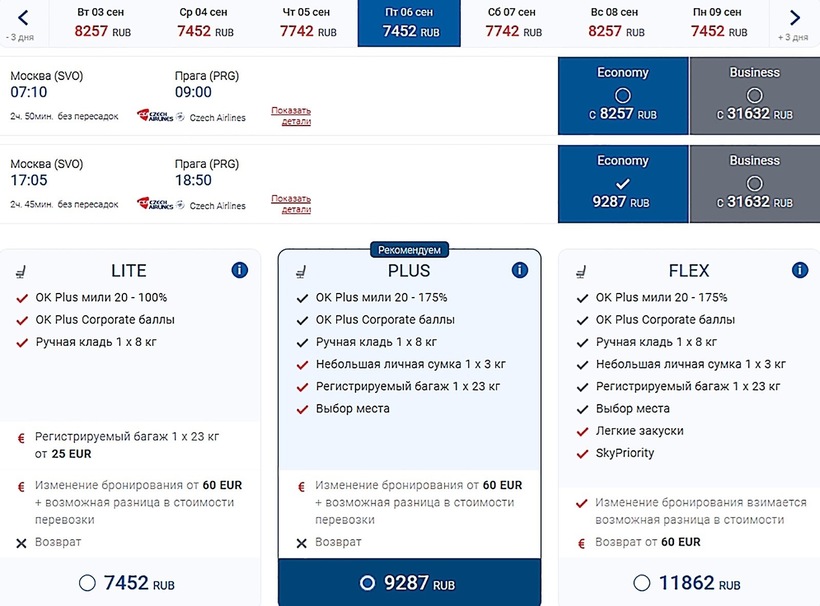820x606 pixels.
Task: Click seat icon in LITE card
Action: (21, 271)
